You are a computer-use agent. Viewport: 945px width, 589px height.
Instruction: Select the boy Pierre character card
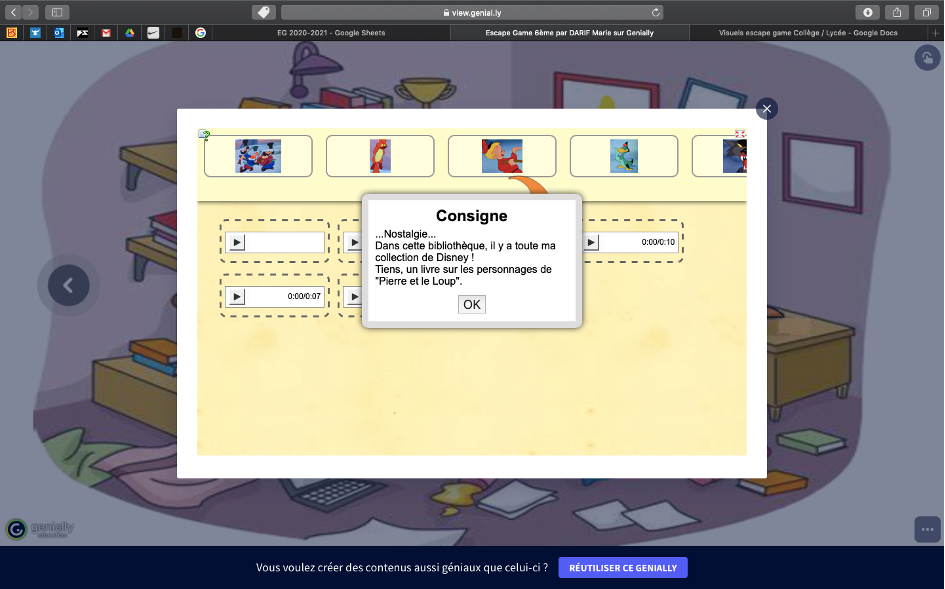click(502, 156)
